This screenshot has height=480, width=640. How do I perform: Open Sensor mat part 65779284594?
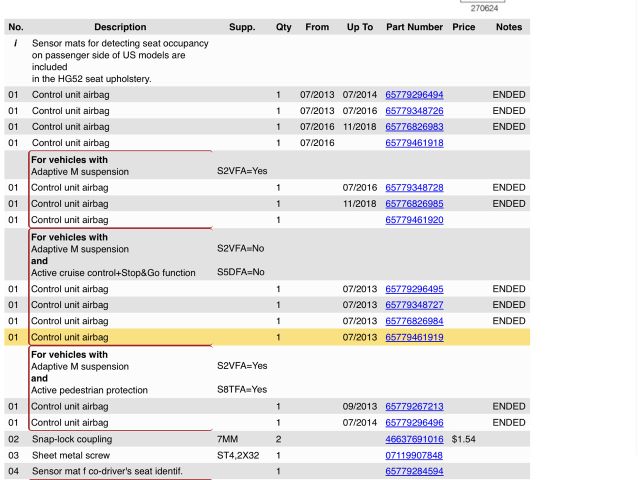(414, 471)
